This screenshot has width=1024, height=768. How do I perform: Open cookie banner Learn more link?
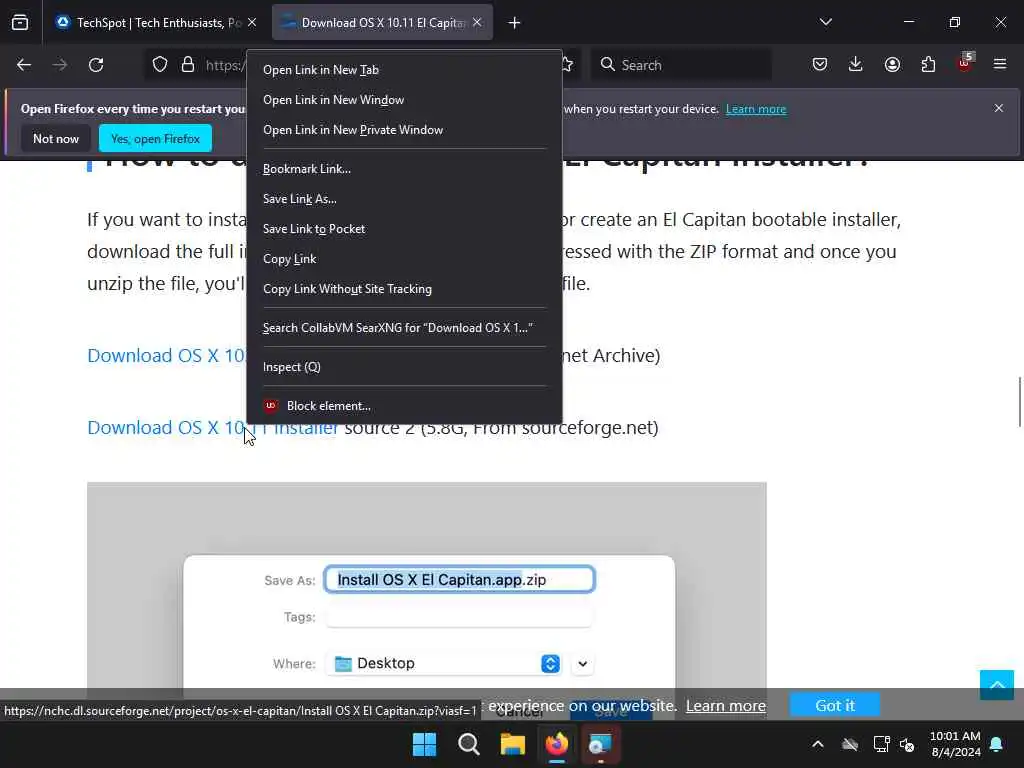[726, 706]
